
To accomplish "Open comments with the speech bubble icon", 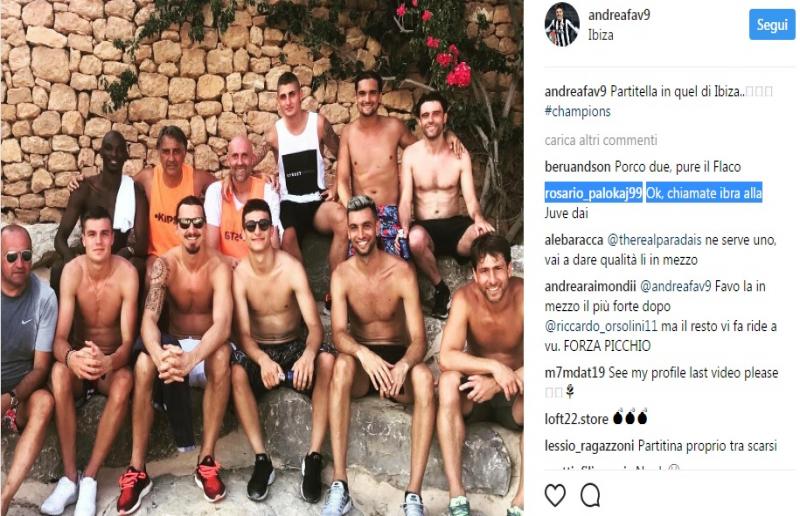I will pyautogui.click(x=590, y=495).
